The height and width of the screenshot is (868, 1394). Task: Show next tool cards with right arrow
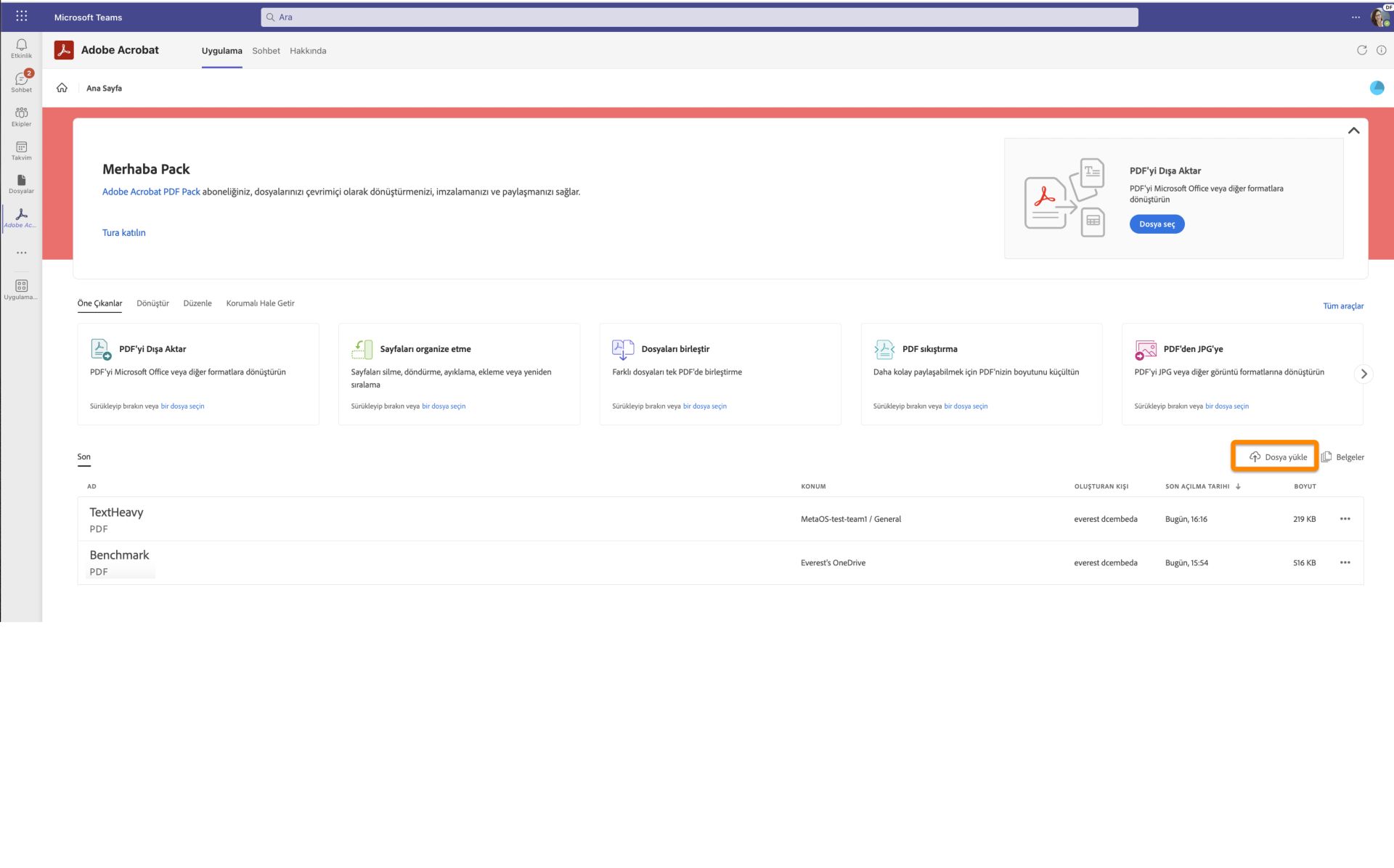[1364, 374]
